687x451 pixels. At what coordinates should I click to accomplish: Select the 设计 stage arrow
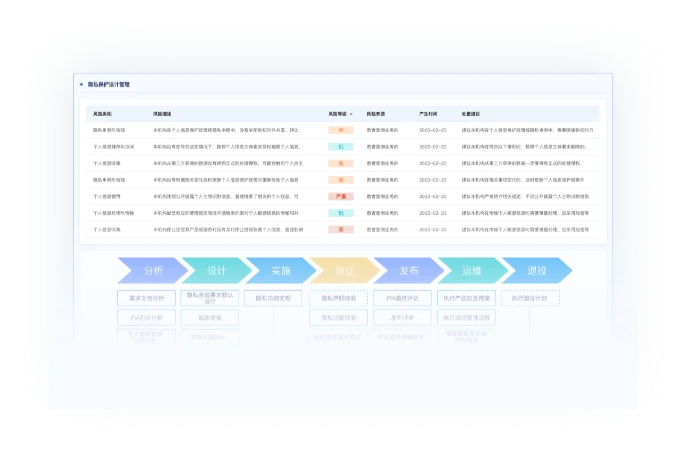[216, 270]
